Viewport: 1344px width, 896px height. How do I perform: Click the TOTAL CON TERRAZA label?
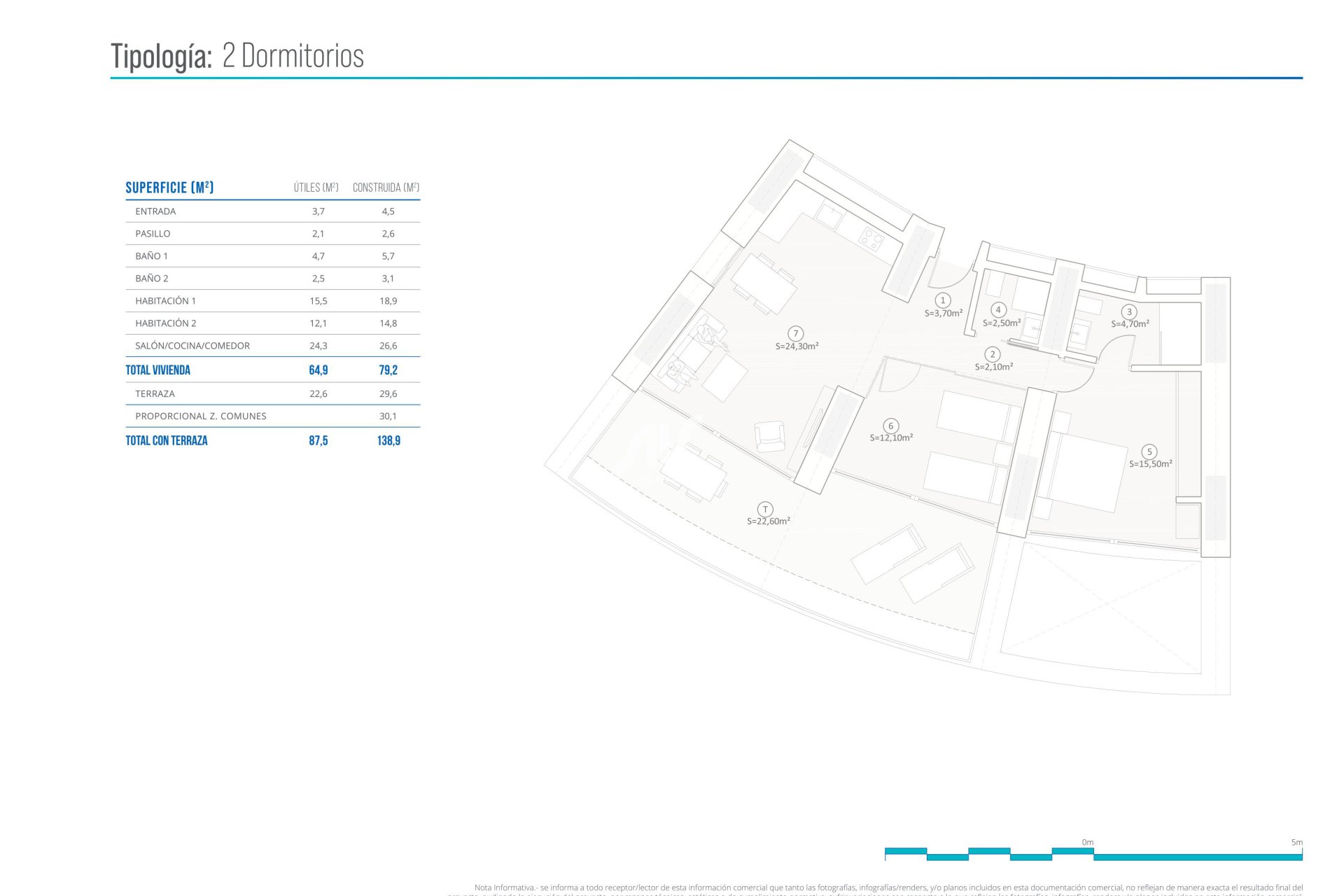pos(167,440)
